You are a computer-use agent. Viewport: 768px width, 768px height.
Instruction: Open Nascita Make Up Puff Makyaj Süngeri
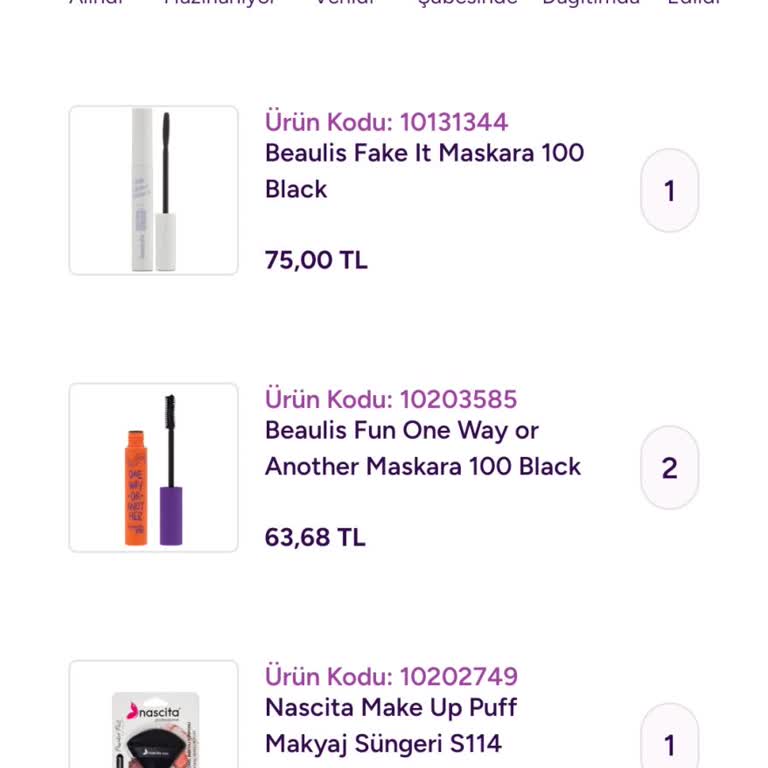point(391,725)
